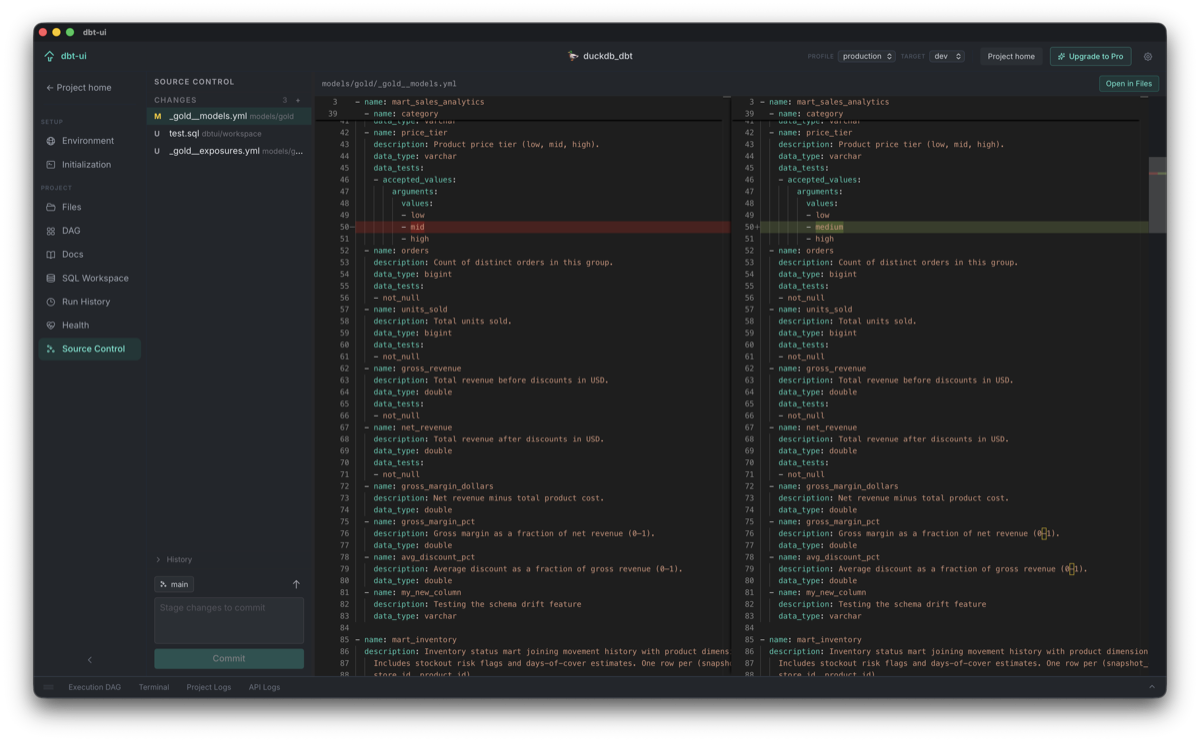This screenshot has width=1200, height=742.
Task: Click the back arrow beside Project home
Action: coord(50,88)
